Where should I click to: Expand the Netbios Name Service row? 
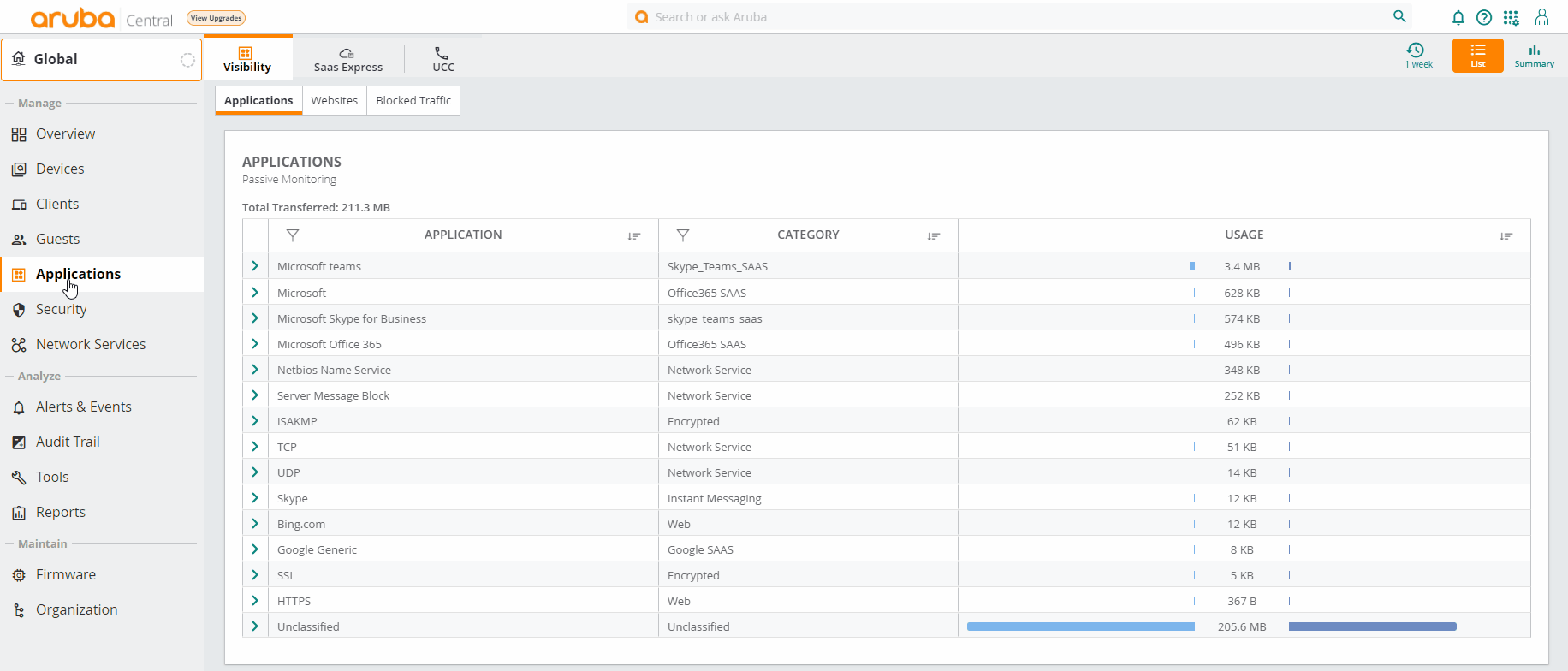255,370
